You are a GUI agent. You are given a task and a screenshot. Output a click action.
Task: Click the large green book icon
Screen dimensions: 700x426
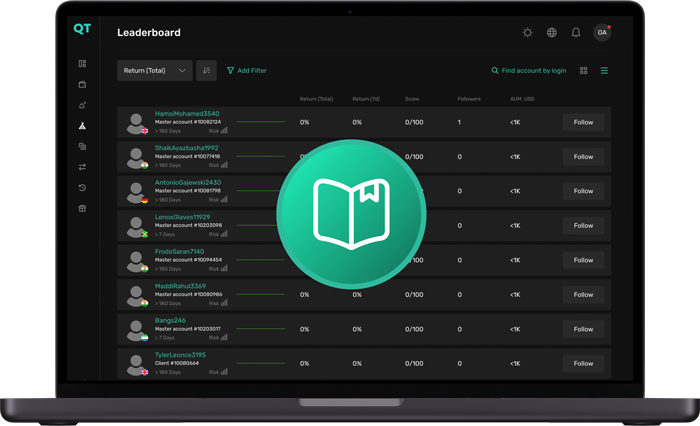coord(351,214)
